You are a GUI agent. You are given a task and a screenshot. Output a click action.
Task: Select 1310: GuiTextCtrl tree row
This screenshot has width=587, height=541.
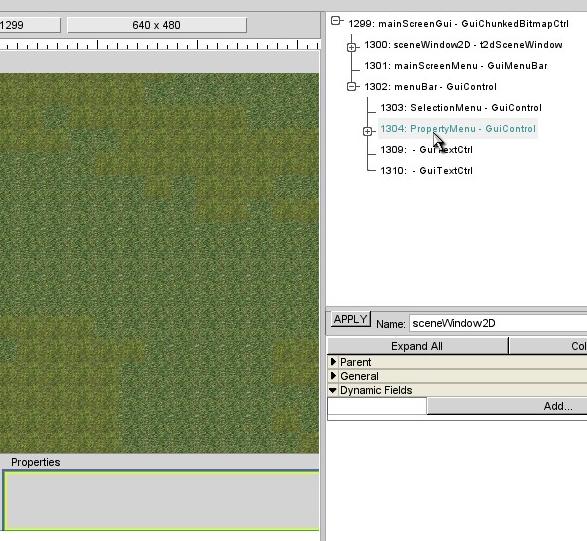pos(426,171)
